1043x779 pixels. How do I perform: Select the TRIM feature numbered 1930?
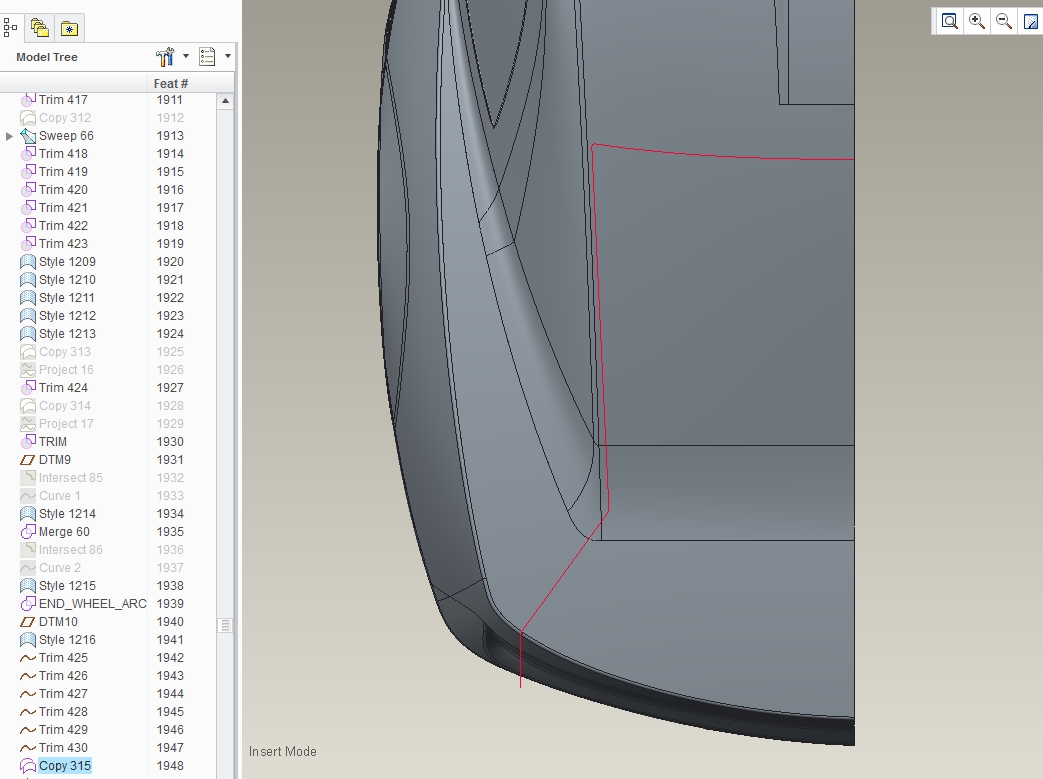[53, 442]
